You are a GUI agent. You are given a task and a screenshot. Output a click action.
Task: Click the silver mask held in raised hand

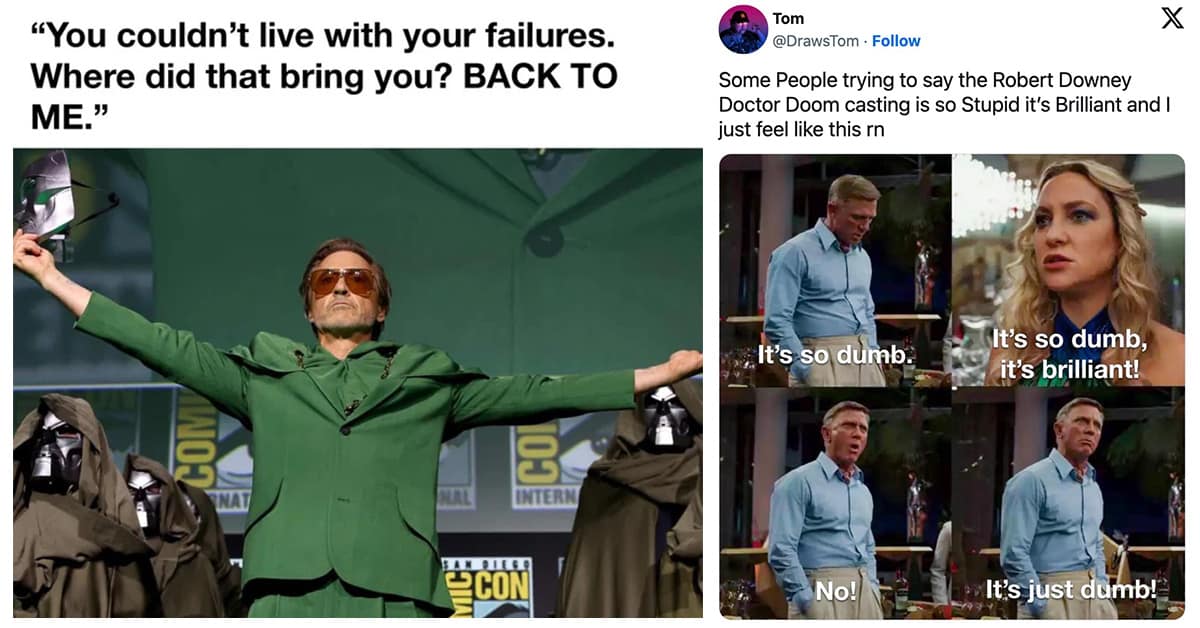(x=46, y=195)
